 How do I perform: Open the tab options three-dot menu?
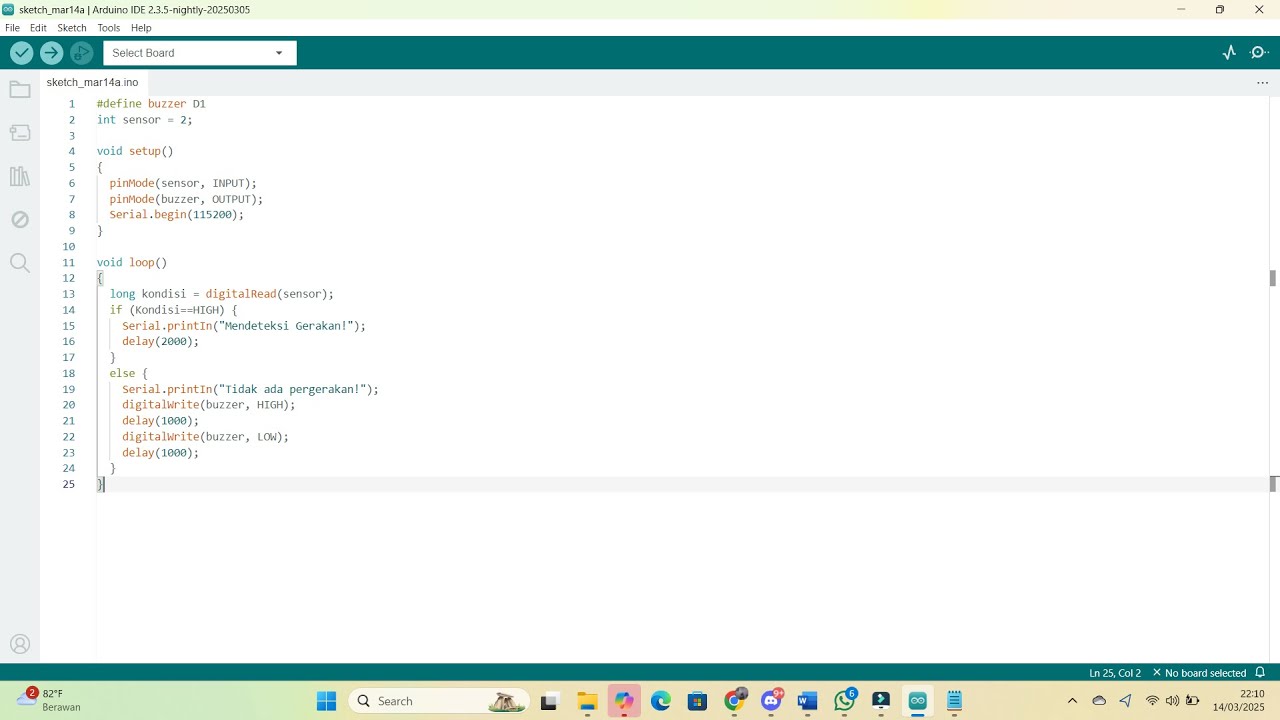(x=1262, y=83)
